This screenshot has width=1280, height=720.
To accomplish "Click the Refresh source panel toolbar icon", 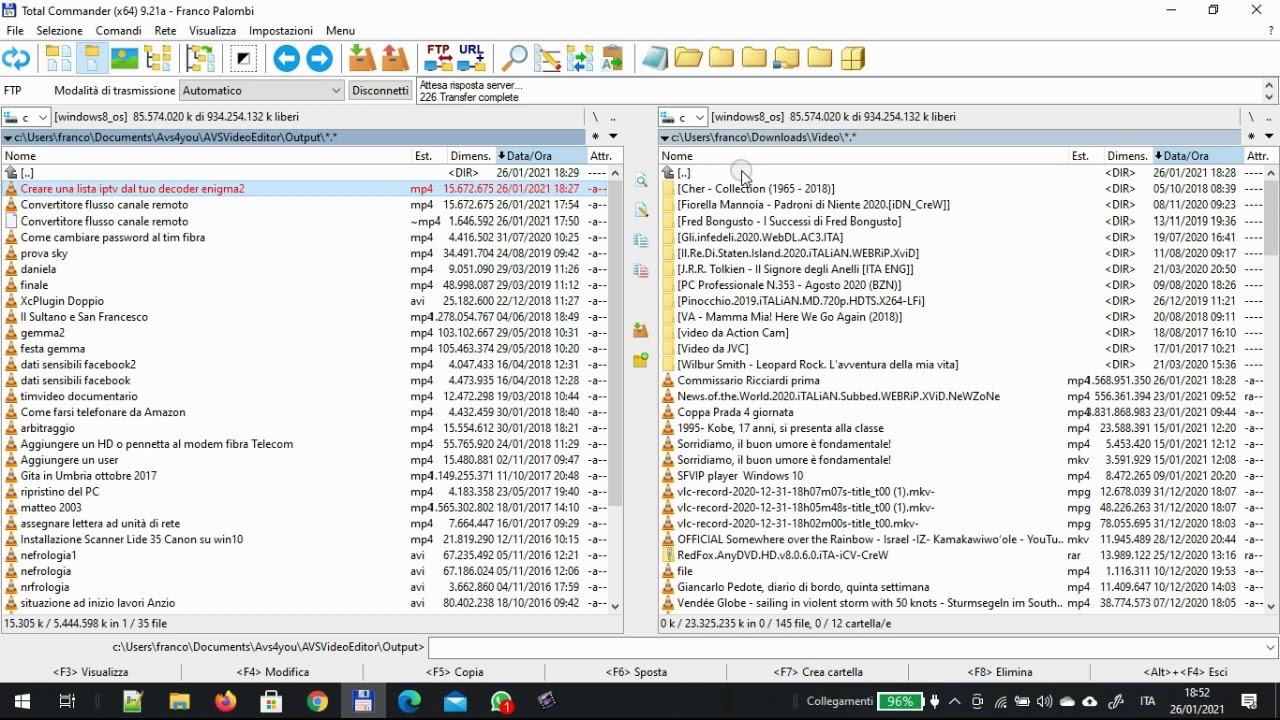I will tap(16, 59).
